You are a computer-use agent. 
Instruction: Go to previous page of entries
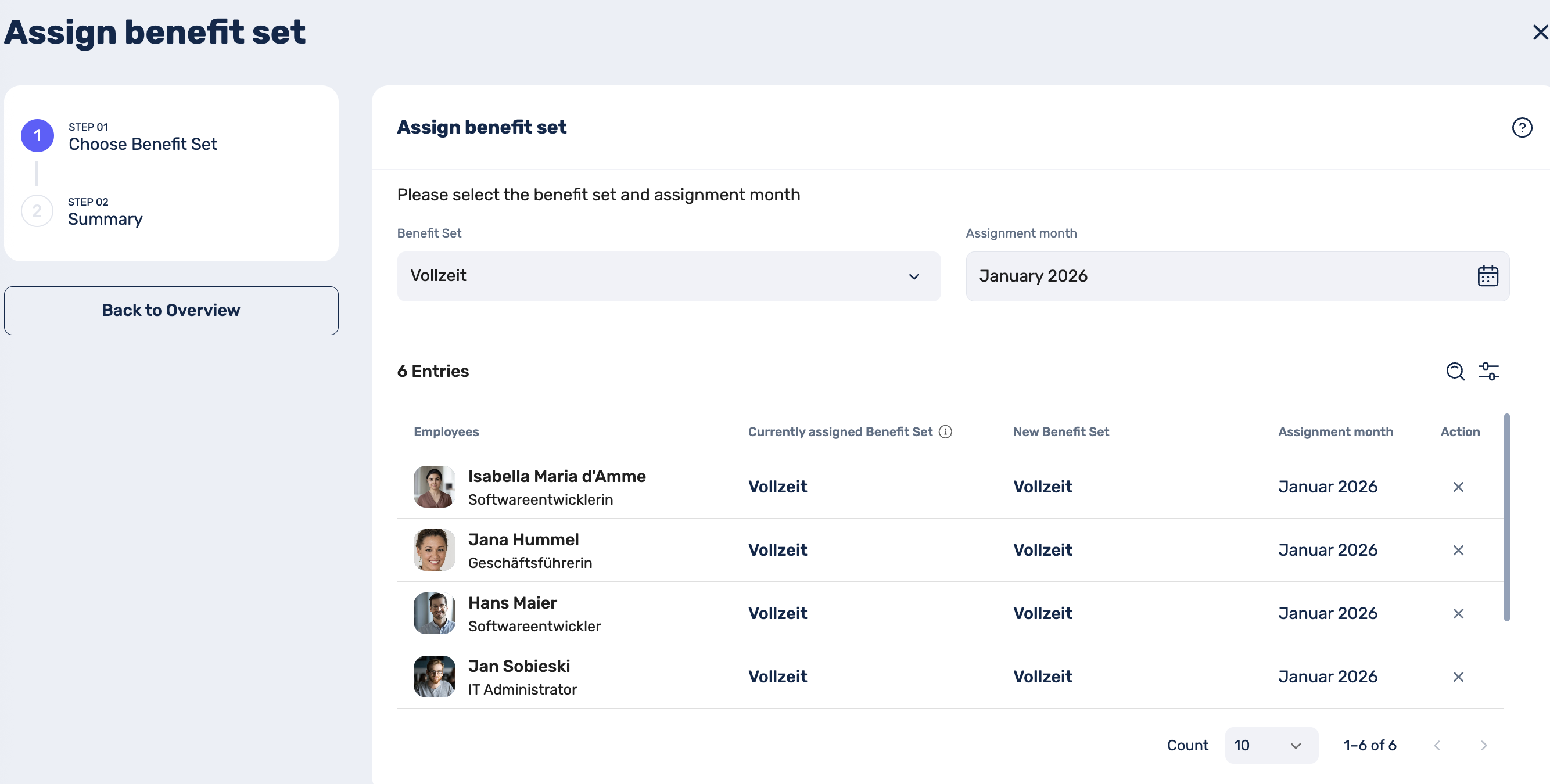click(x=1436, y=745)
